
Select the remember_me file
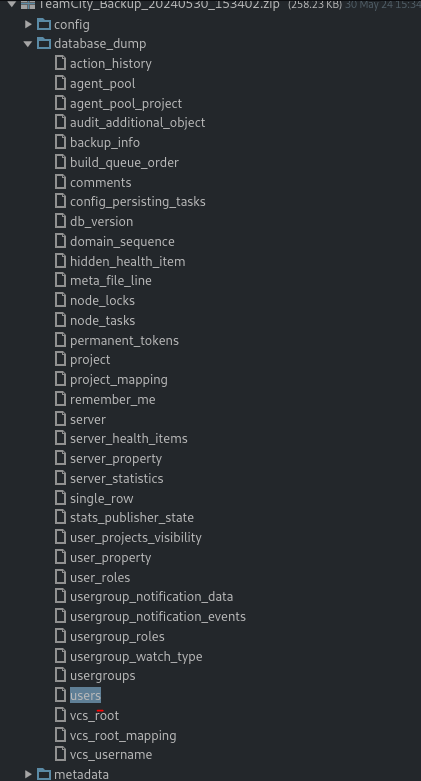[x=113, y=399]
